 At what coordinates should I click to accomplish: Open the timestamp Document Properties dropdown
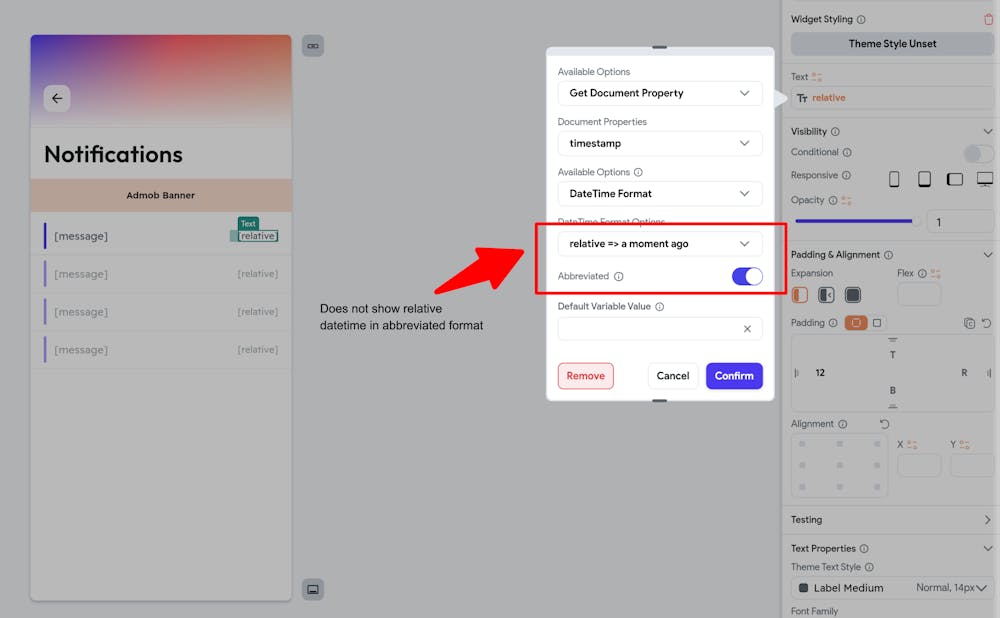[x=659, y=143]
